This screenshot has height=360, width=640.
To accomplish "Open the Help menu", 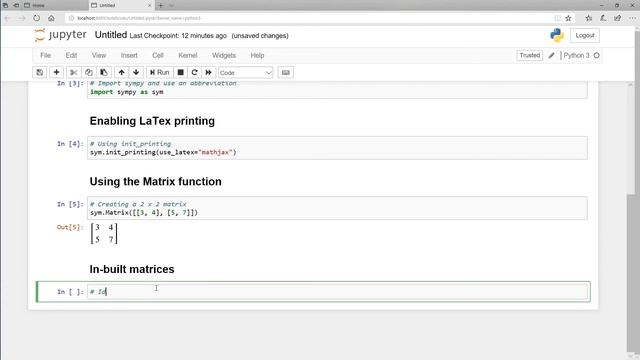I will click(x=257, y=55).
